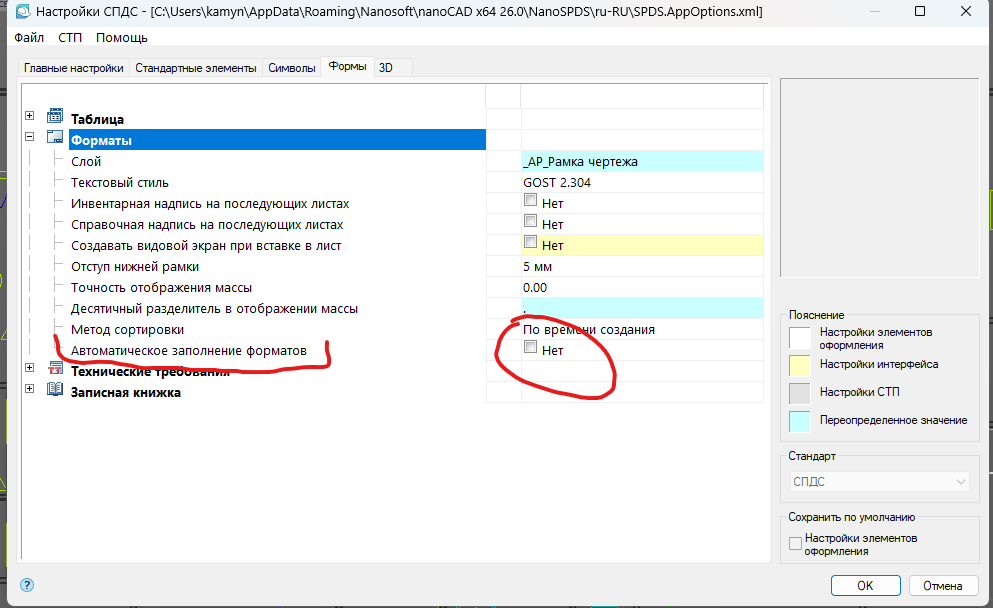Tick Настройки элементов оформления save-default checkbox
993x608 pixels.
click(x=796, y=544)
